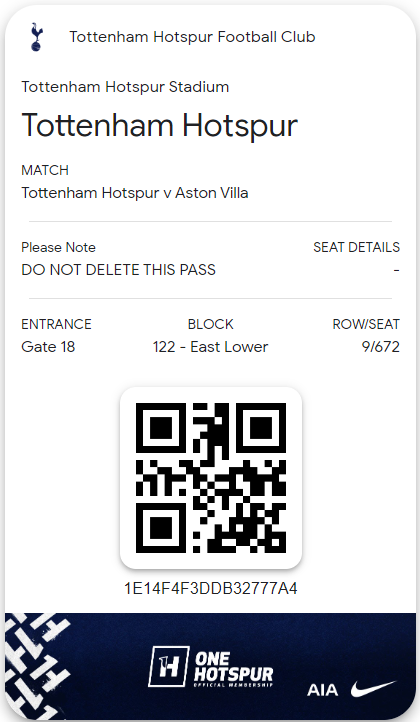Click the Nike swoosh logo
Viewport: 420px width, 722px height.
pos(373,688)
